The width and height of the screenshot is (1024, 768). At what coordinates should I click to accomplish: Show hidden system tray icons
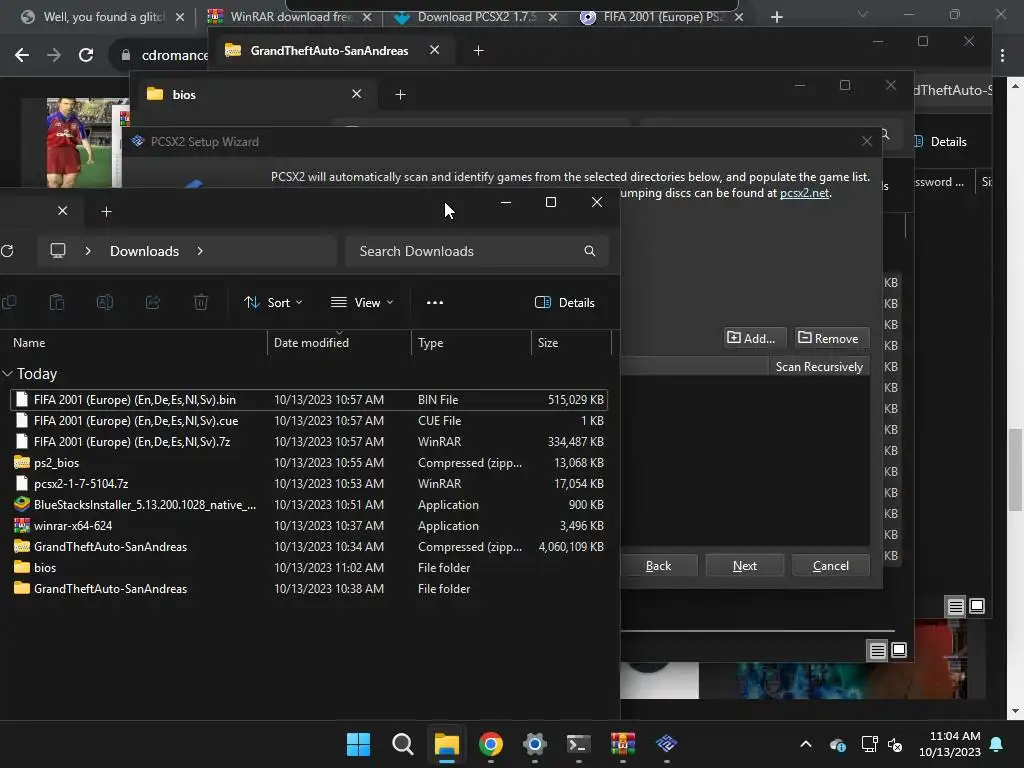[x=806, y=744]
